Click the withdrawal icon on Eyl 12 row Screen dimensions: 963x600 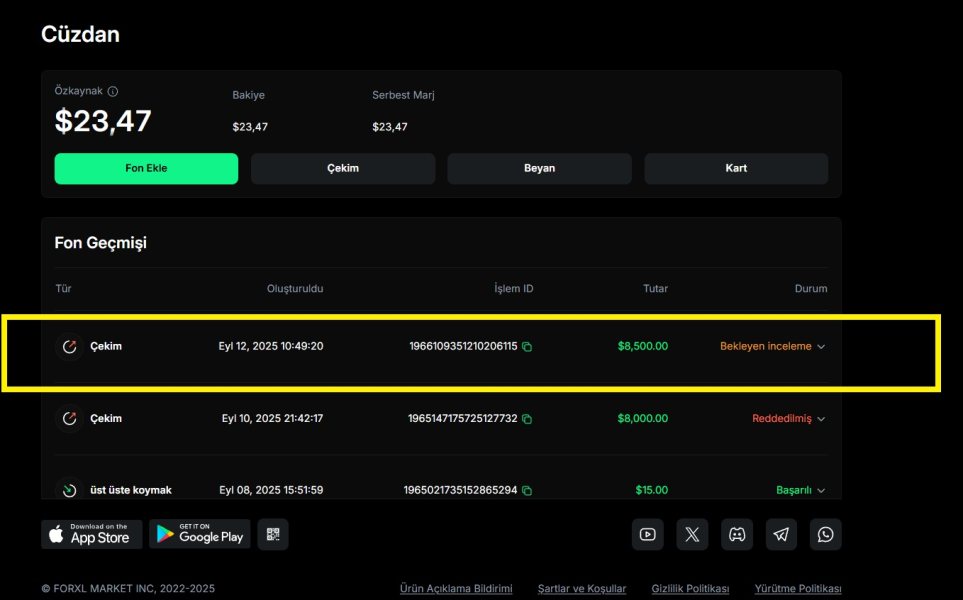[69, 346]
